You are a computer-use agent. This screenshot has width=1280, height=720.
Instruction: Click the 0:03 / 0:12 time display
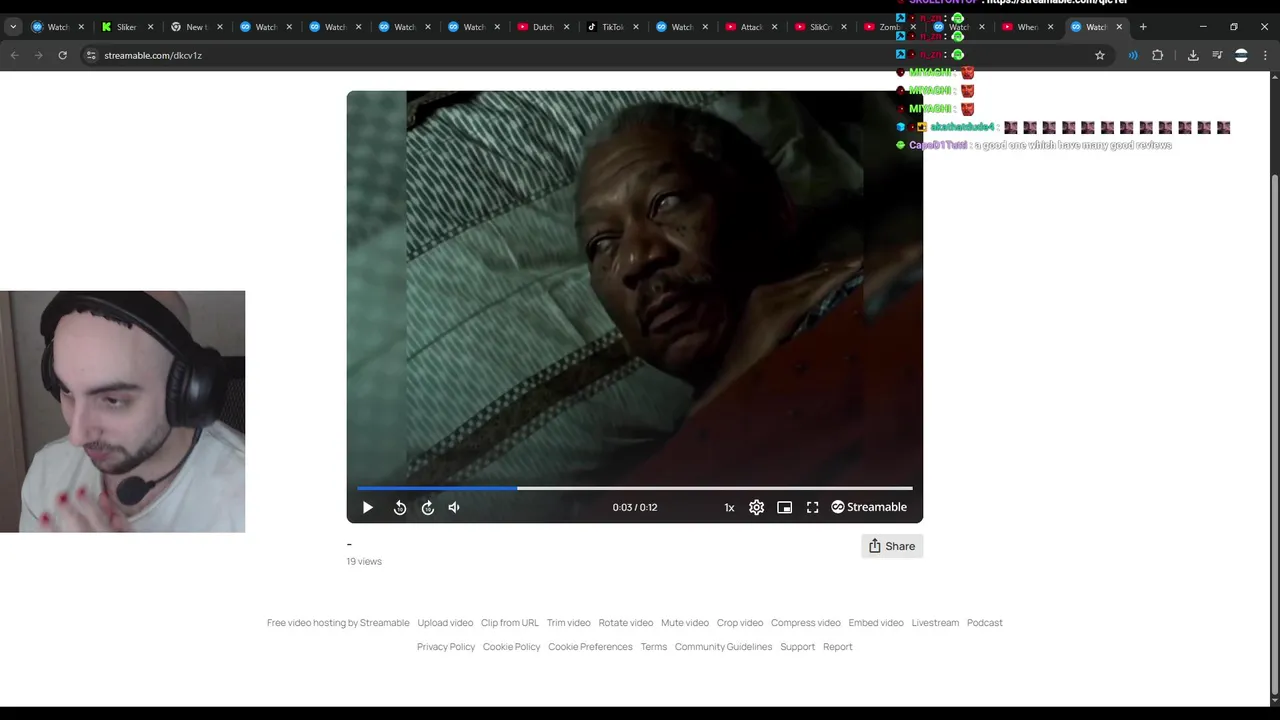(x=635, y=507)
